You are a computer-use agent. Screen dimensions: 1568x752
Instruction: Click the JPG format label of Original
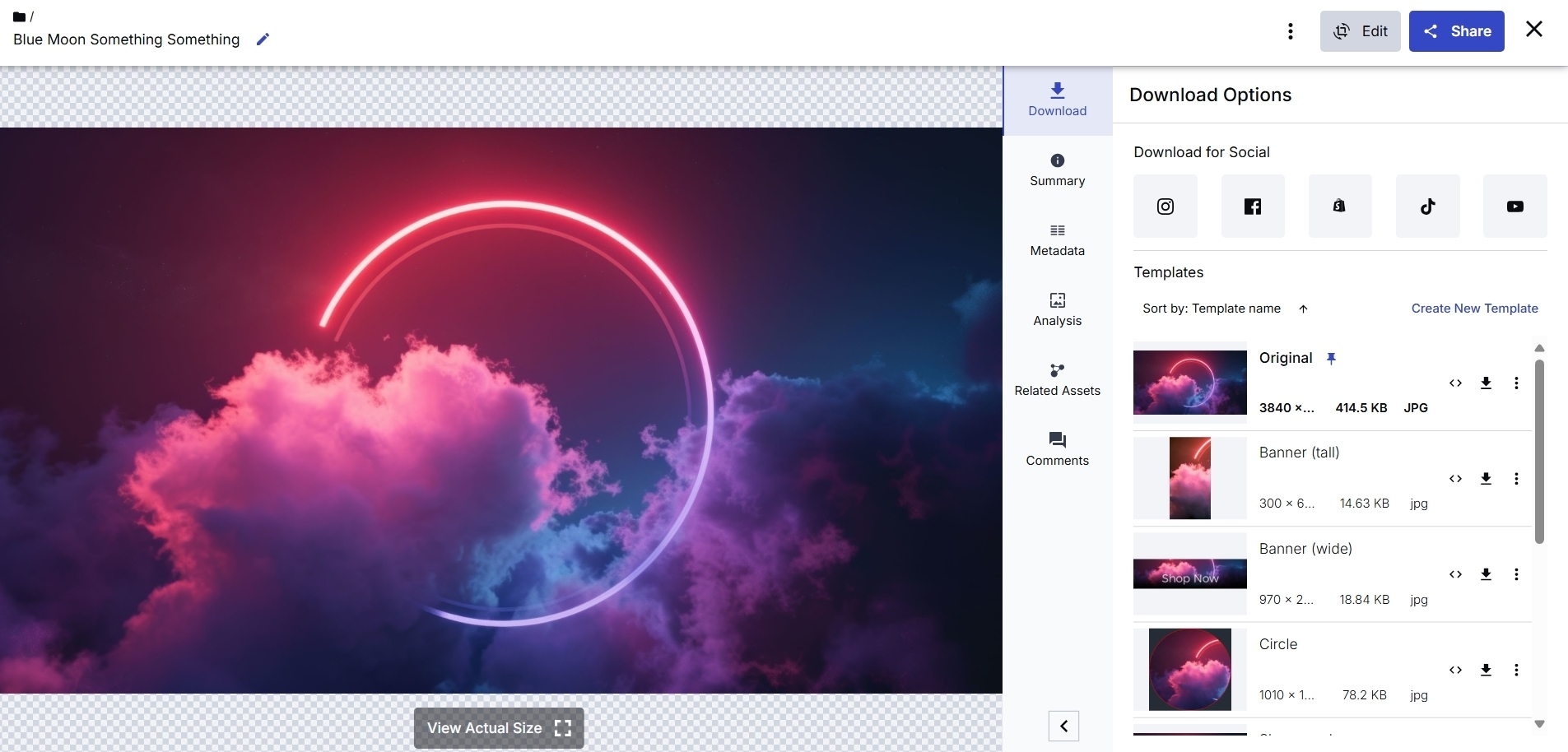(1416, 408)
